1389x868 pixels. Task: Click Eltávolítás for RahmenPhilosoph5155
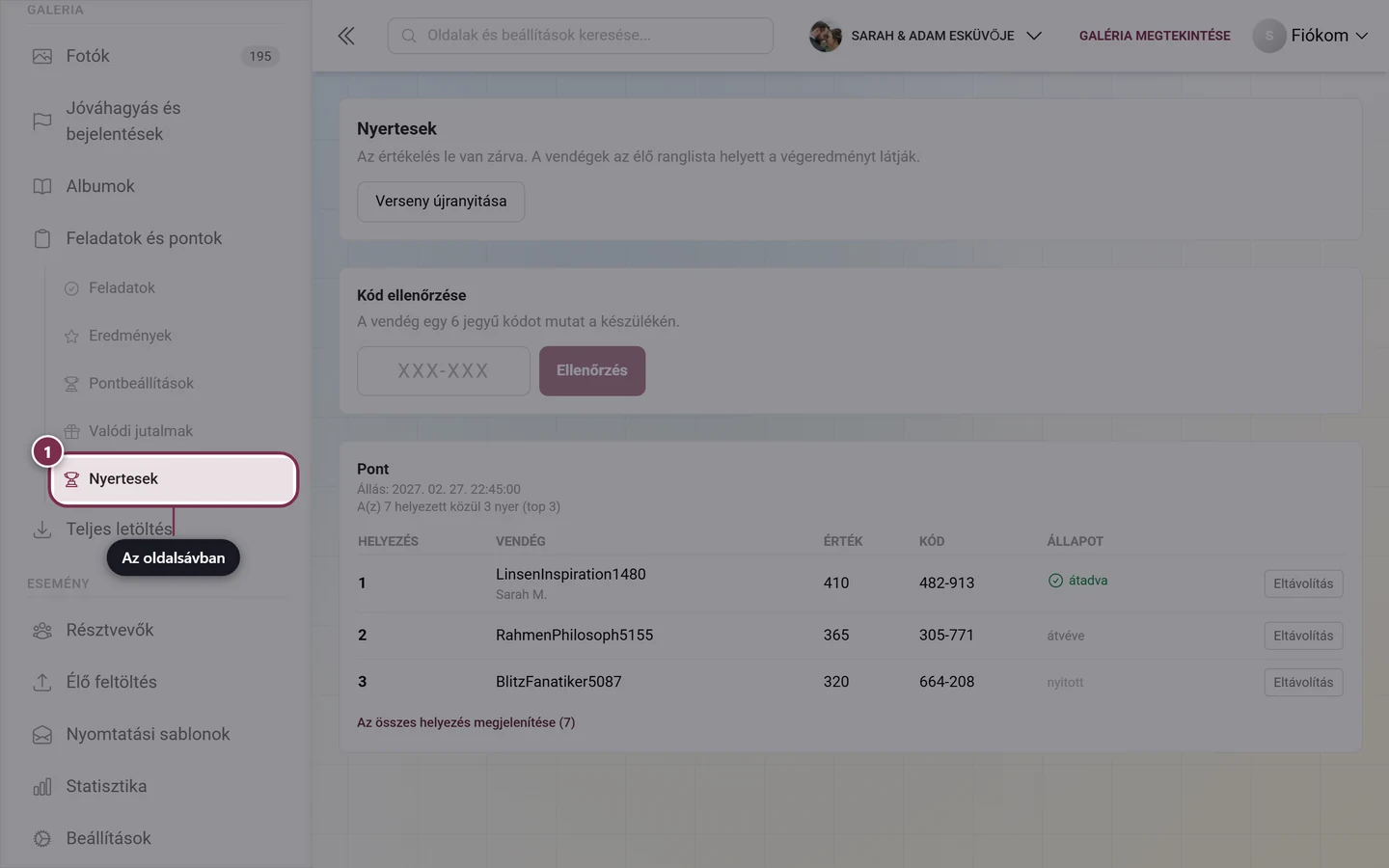click(x=1303, y=636)
